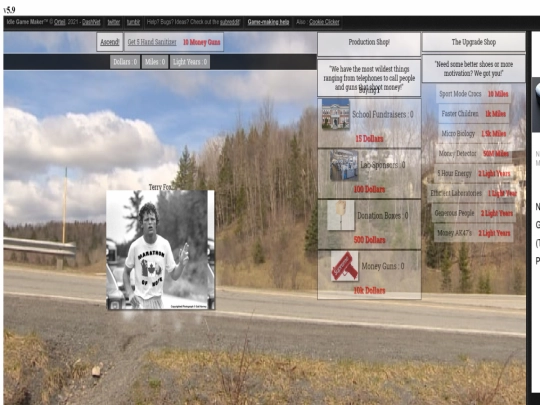Click the Donation Boxes : 0 label
540x405 pixels.
(x=382, y=216)
